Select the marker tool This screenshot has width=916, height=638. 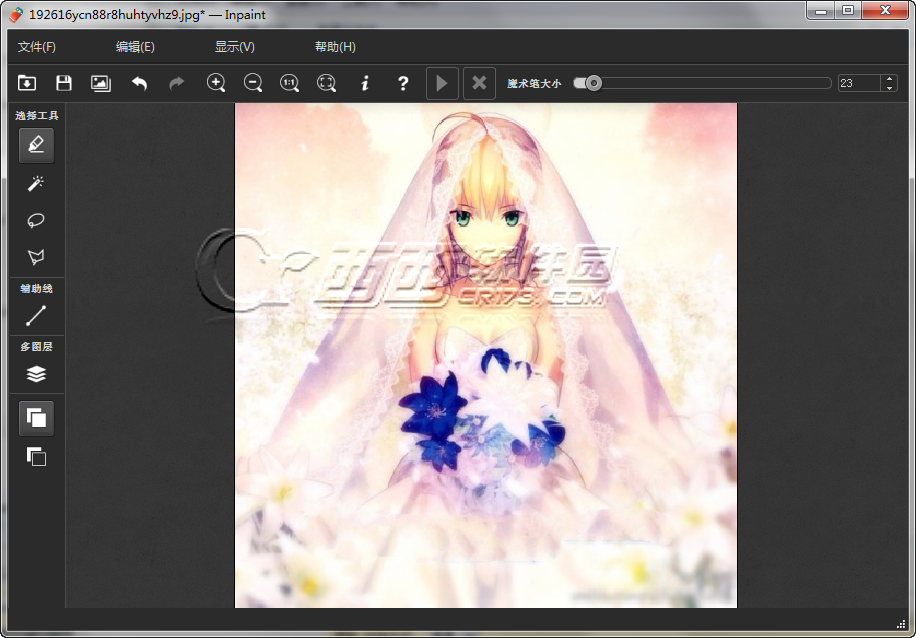[x=36, y=145]
